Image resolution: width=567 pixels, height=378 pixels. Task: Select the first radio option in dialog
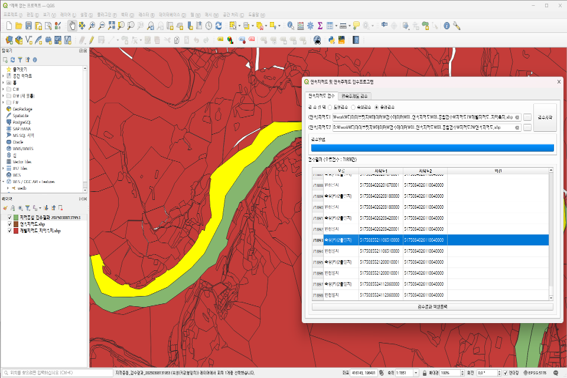(x=330, y=107)
